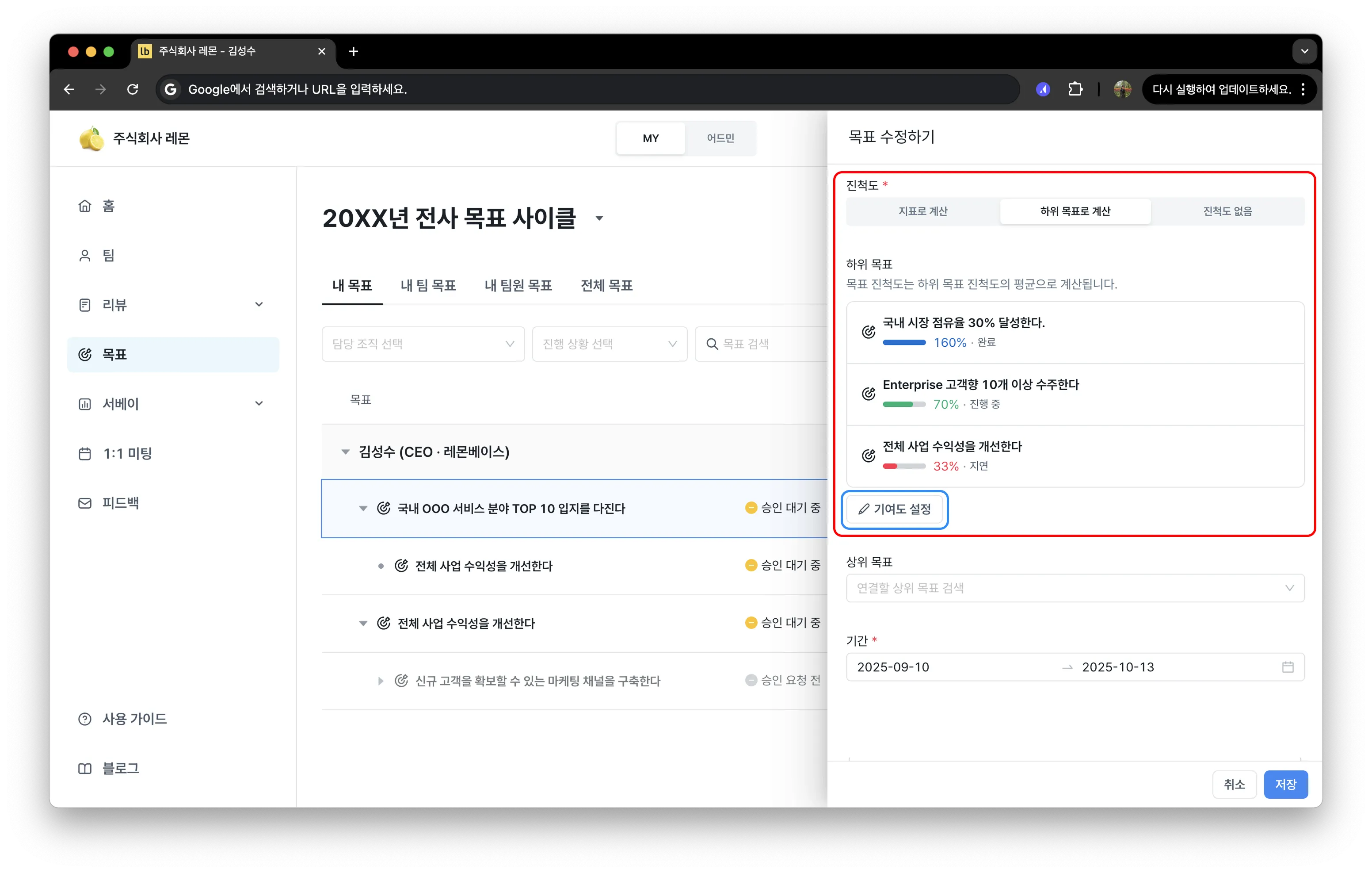Open 담당 조직 선택 dropdown
Image resolution: width=1372 pixels, height=873 pixels.
(423, 344)
